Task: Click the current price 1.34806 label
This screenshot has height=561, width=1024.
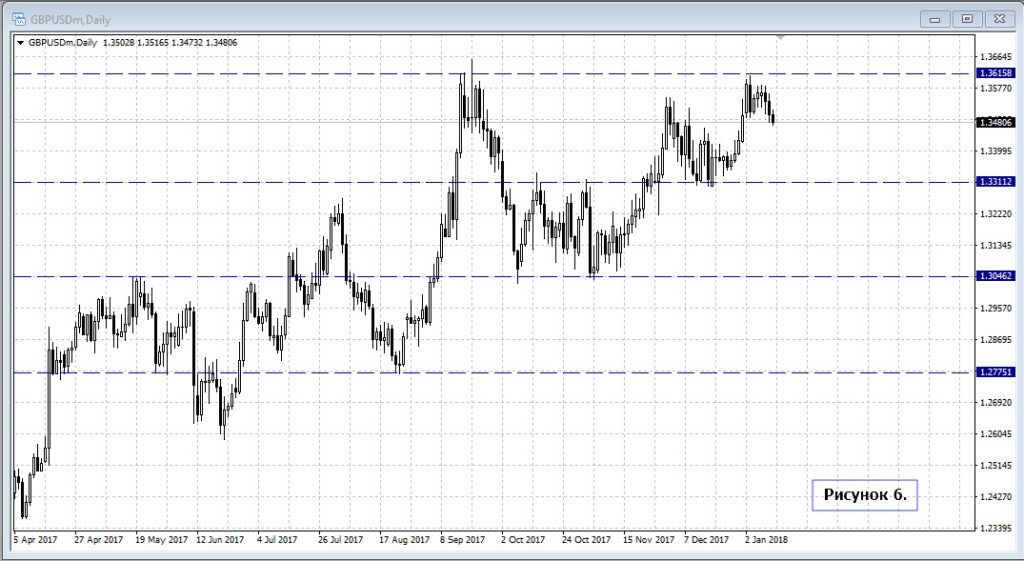Action: (x=998, y=121)
